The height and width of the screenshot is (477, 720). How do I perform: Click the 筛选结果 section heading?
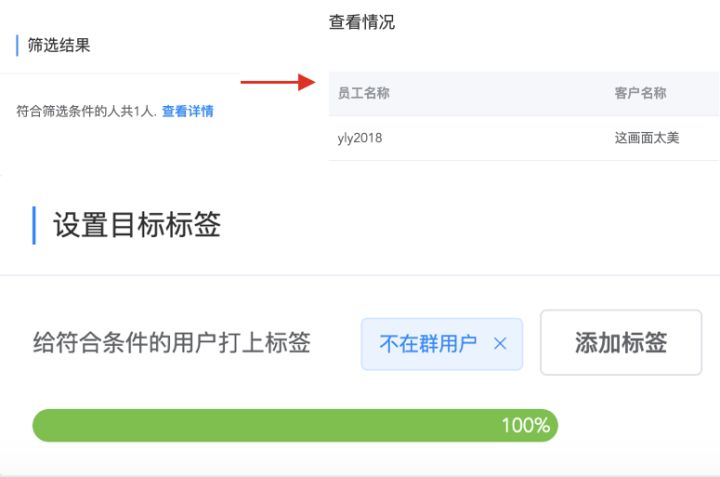point(59,45)
